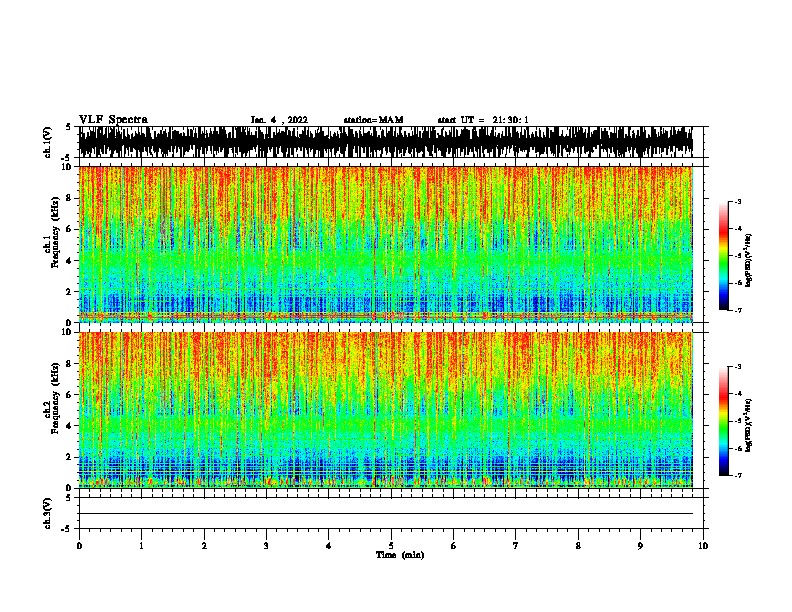Click the "ch.3(V)" vertical axis label
The height and width of the screenshot is (612, 792).
48,513
